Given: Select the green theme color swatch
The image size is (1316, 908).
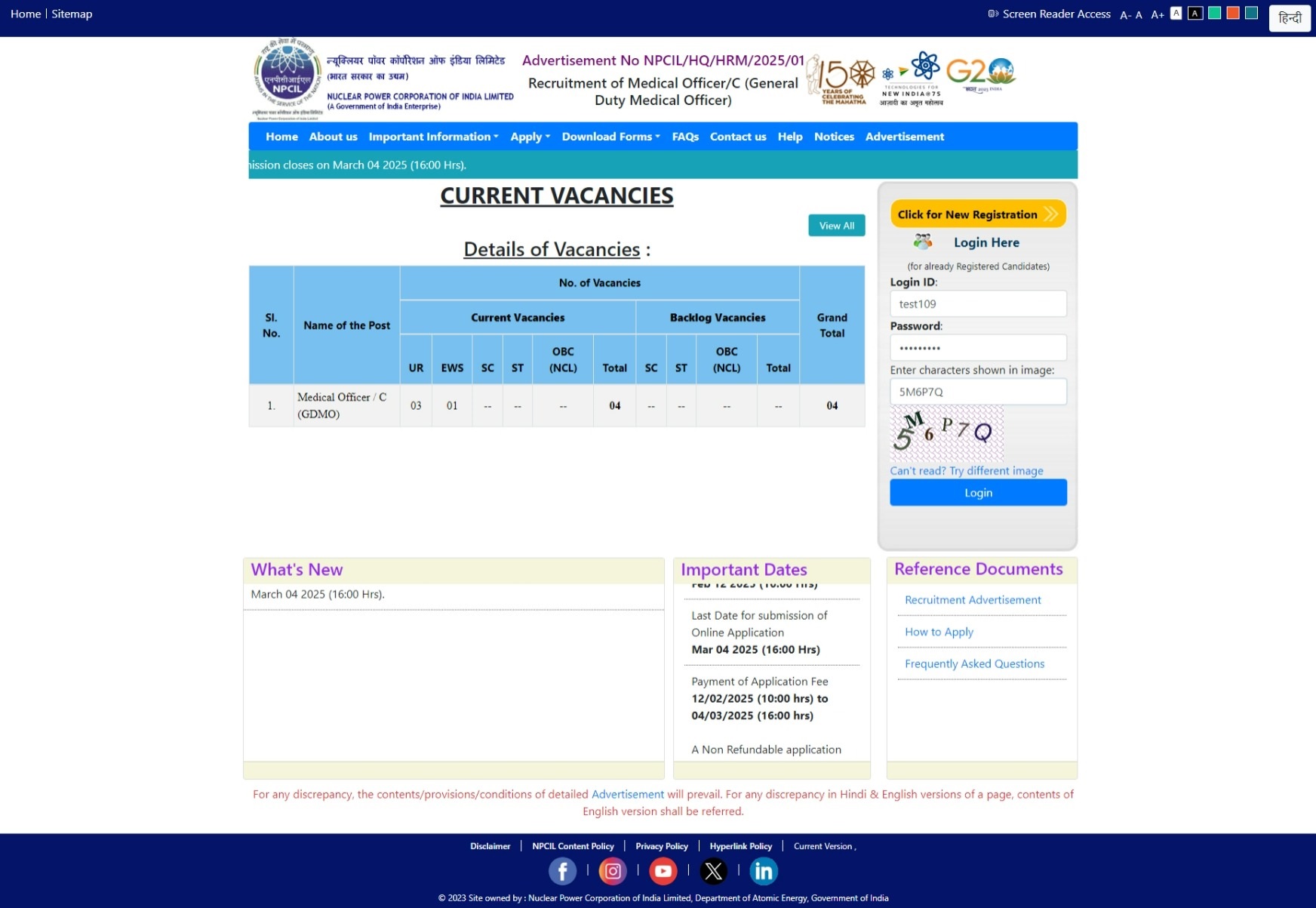Looking at the screenshot, I should coord(1214,13).
